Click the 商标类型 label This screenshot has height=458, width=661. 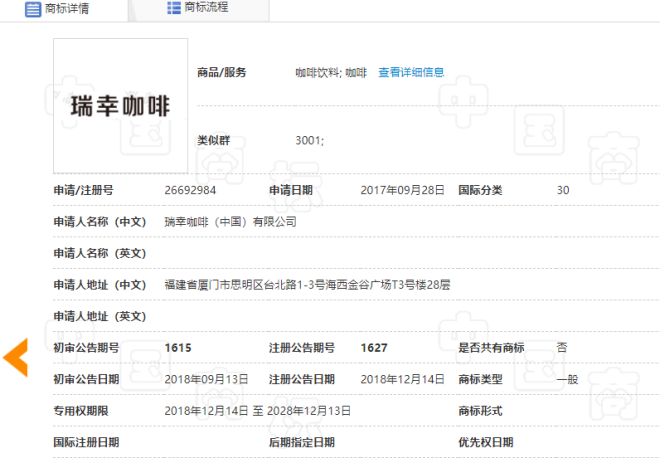(480, 380)
